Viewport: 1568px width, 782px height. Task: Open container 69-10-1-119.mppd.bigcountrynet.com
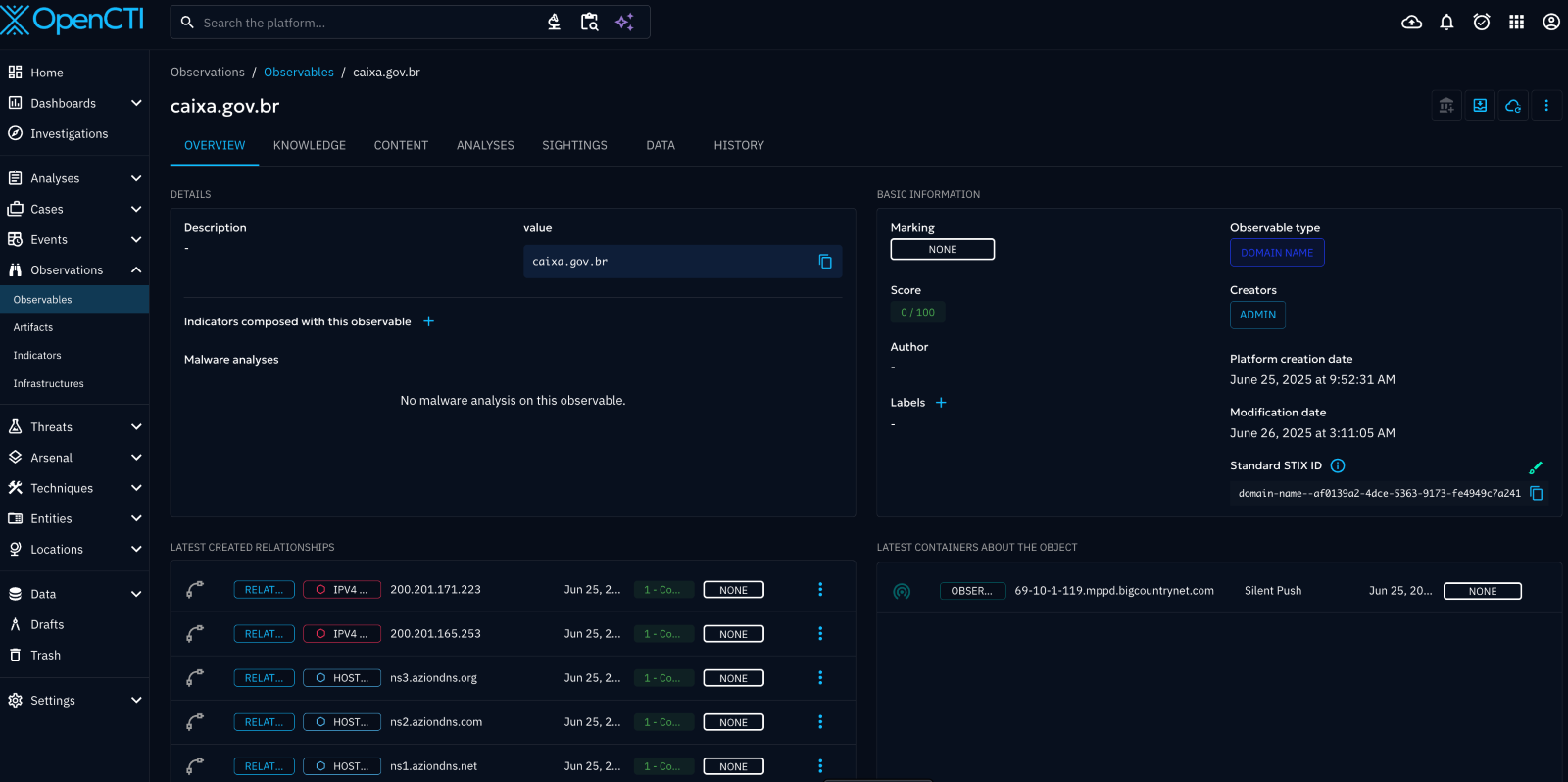point(1219,591)
